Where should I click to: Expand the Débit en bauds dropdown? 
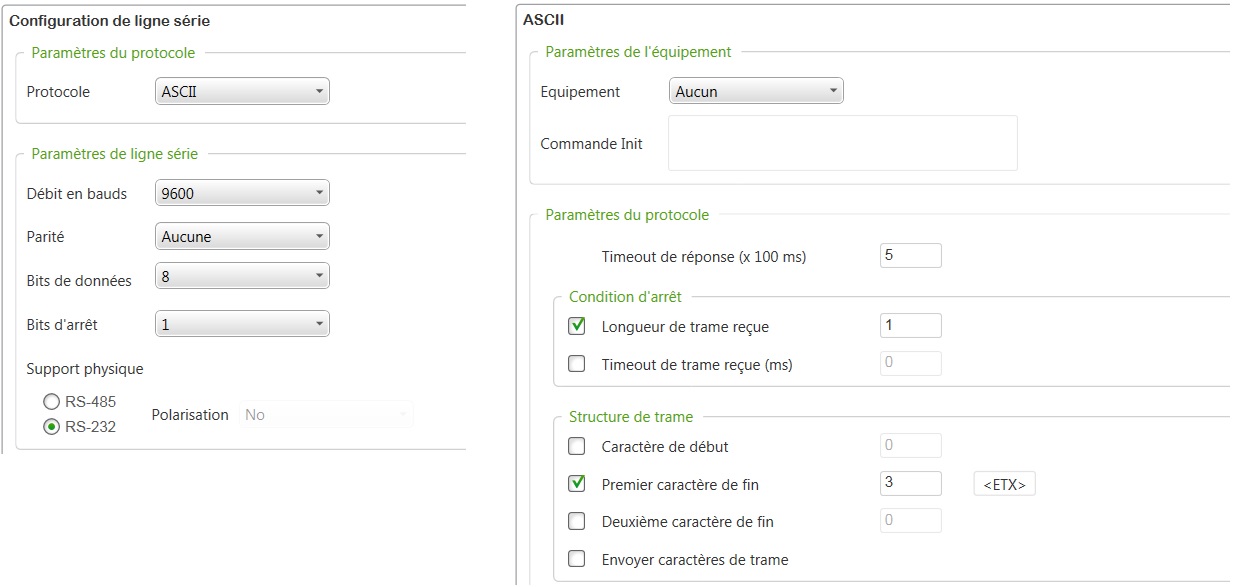242,193
